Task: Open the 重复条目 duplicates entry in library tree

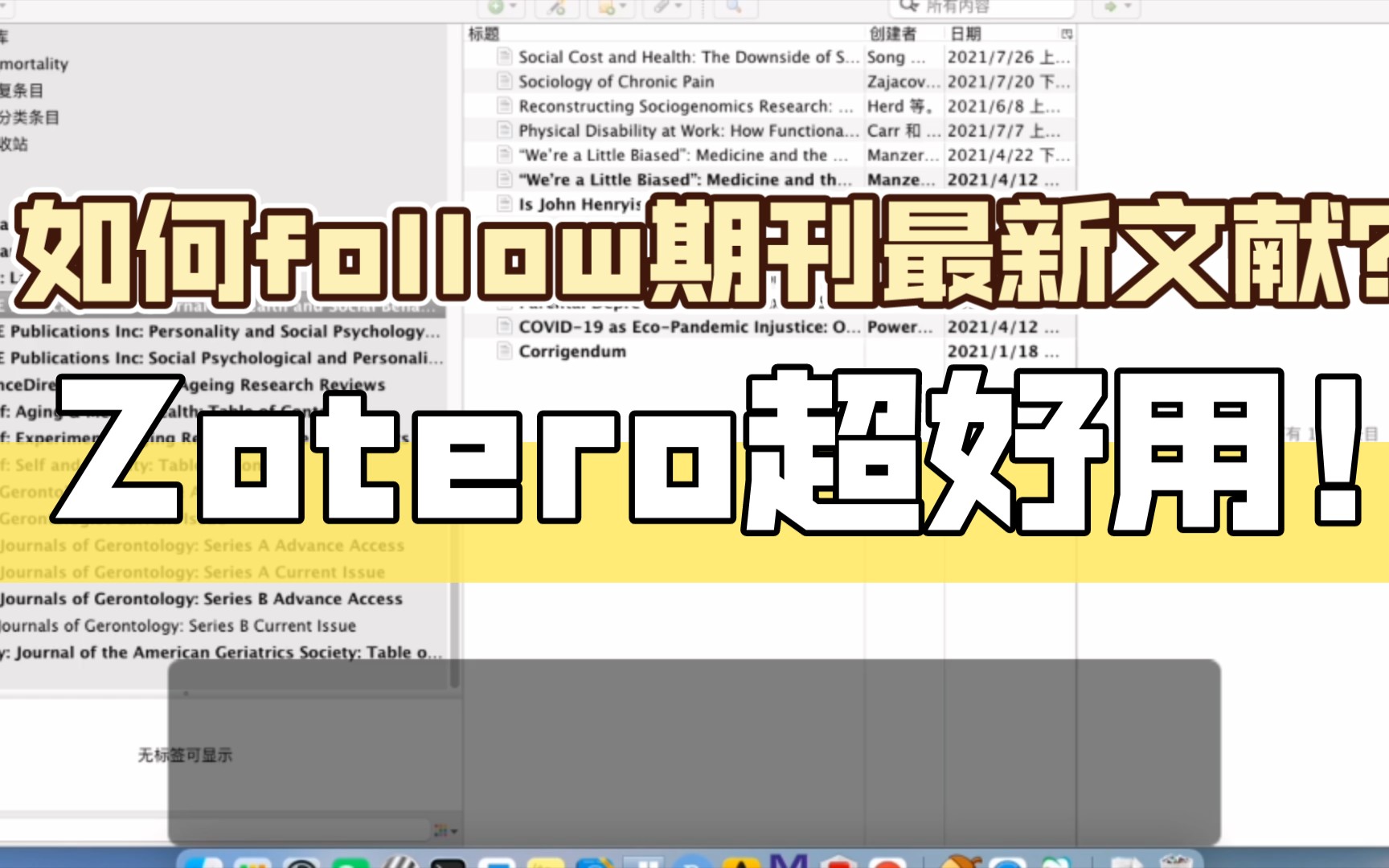Action: [22, 90]
